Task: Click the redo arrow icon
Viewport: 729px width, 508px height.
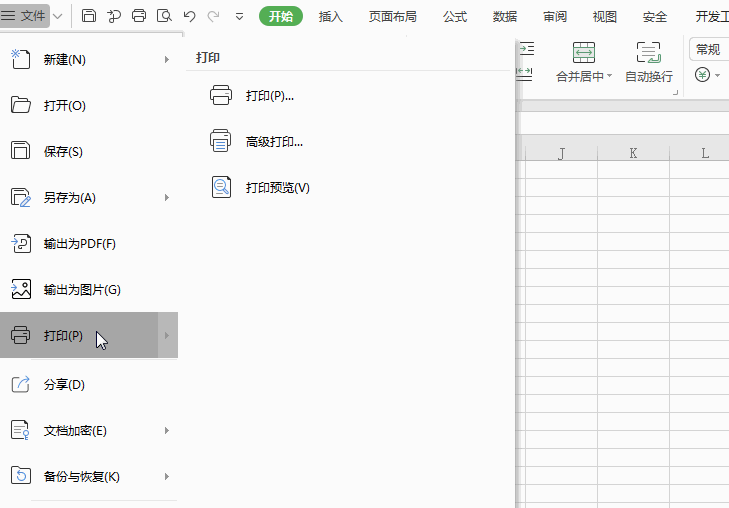Action: click(x=213, y=16)
